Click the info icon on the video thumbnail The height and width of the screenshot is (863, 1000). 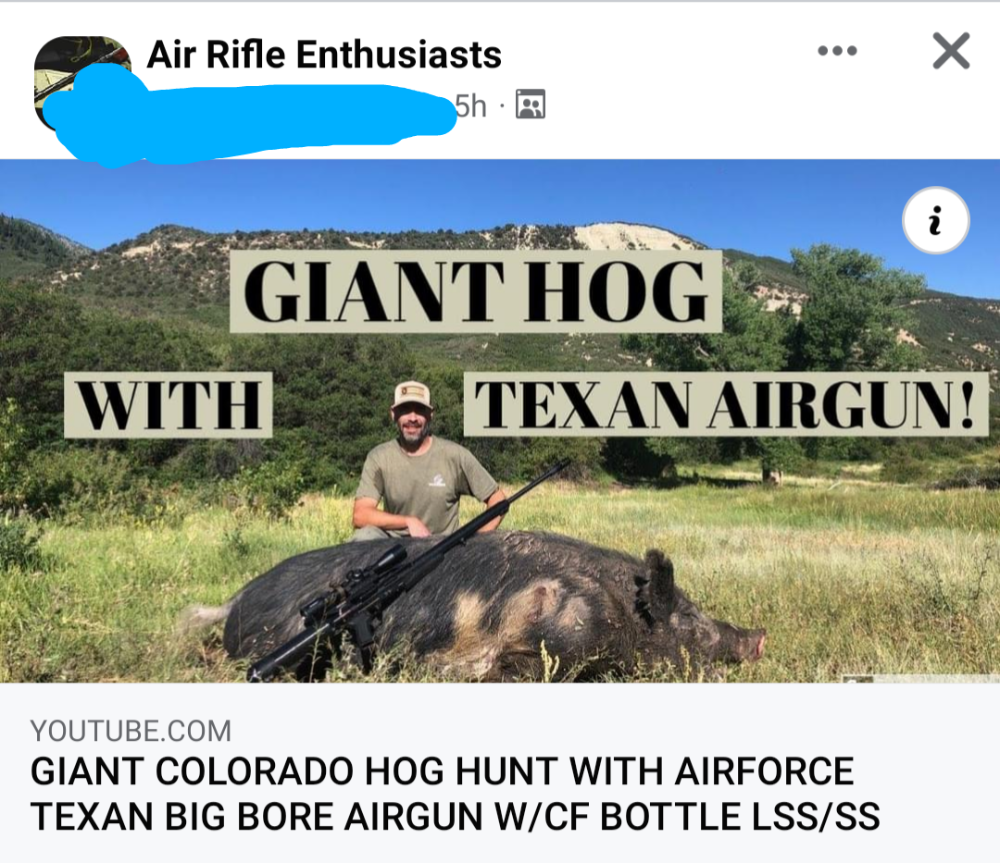[936, 221]
